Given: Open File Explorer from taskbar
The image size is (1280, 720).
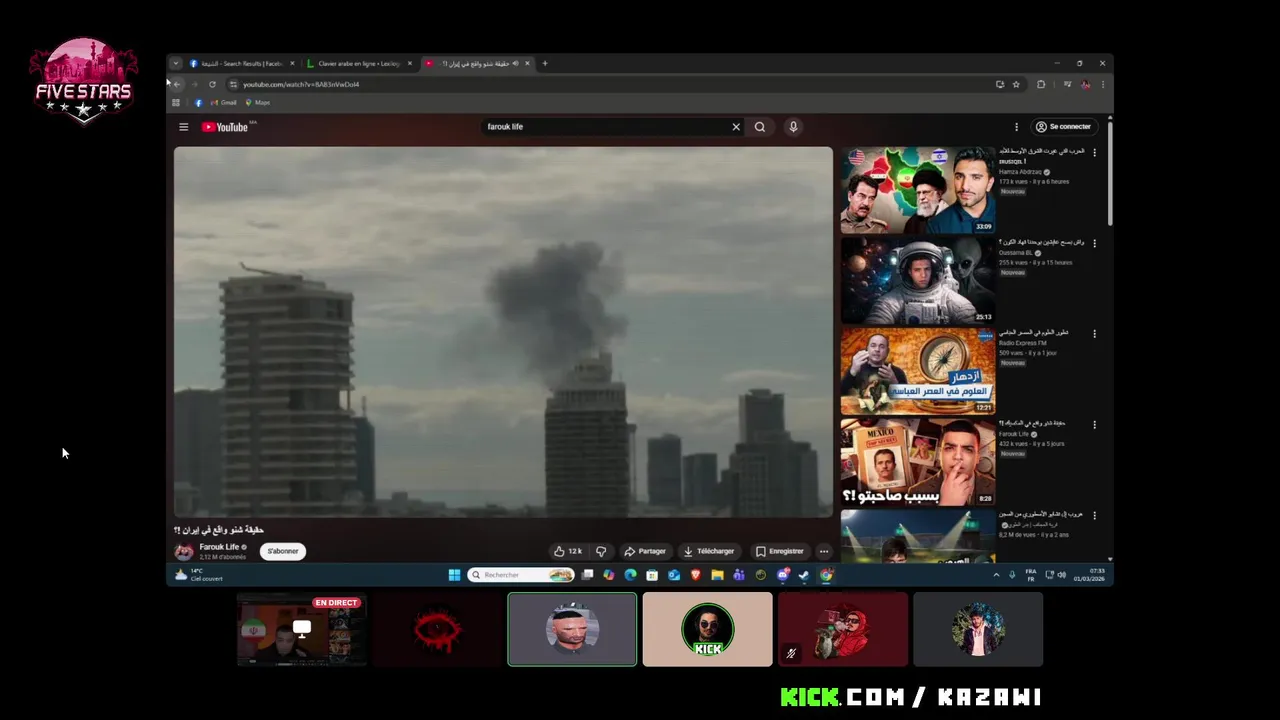Looking at the screenshot, I should tap(717, 575).
